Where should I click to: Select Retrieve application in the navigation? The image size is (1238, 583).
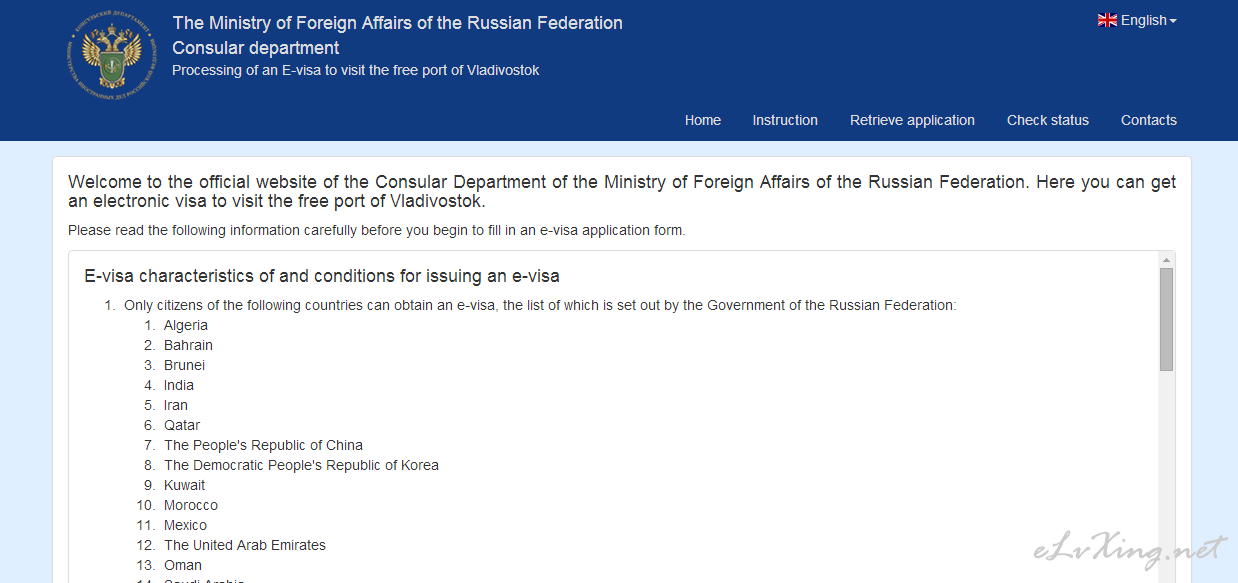pos(912,120)
